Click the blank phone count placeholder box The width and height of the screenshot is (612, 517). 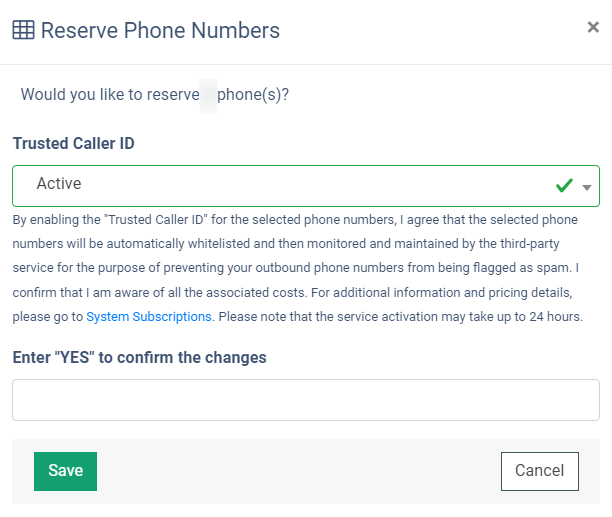[208, 95]
